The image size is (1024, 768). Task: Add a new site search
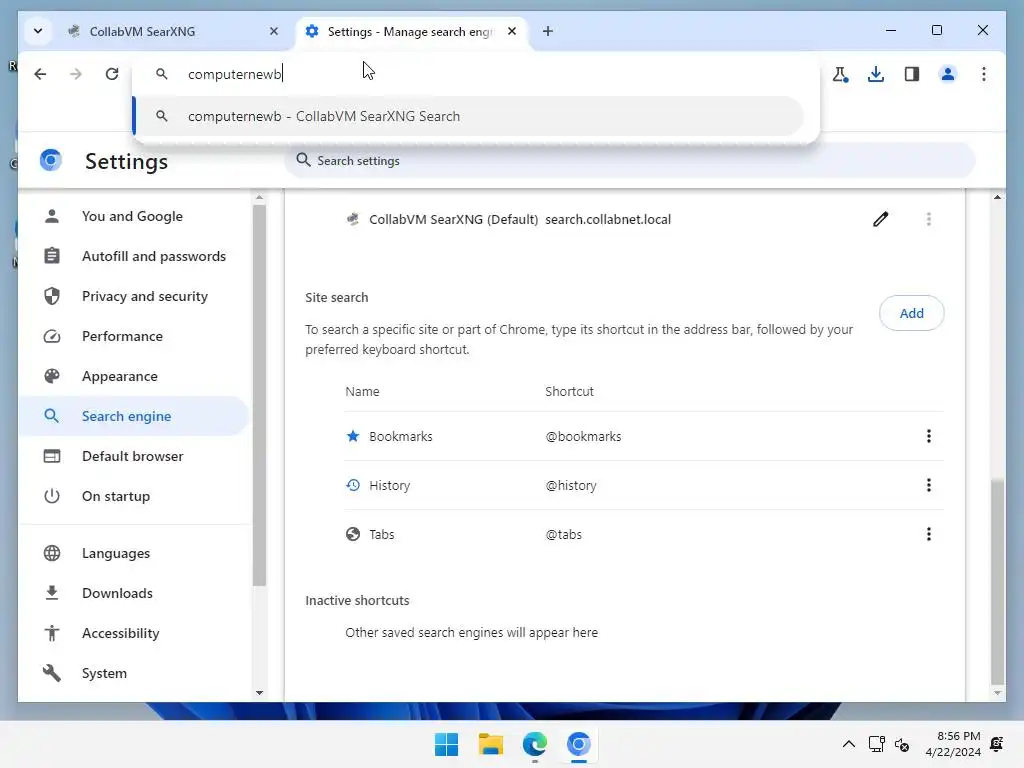(911, 313)
